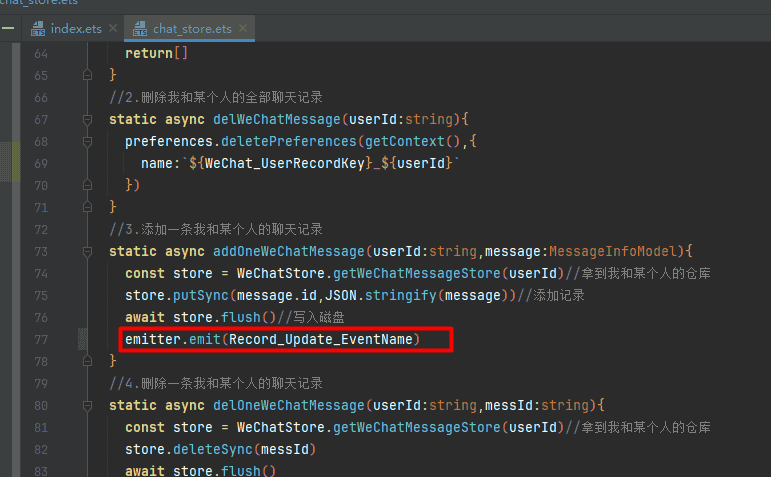Collapse deletePreferences call fold at line 68
The image size is (771, 477).
click(x=88, y=142)
